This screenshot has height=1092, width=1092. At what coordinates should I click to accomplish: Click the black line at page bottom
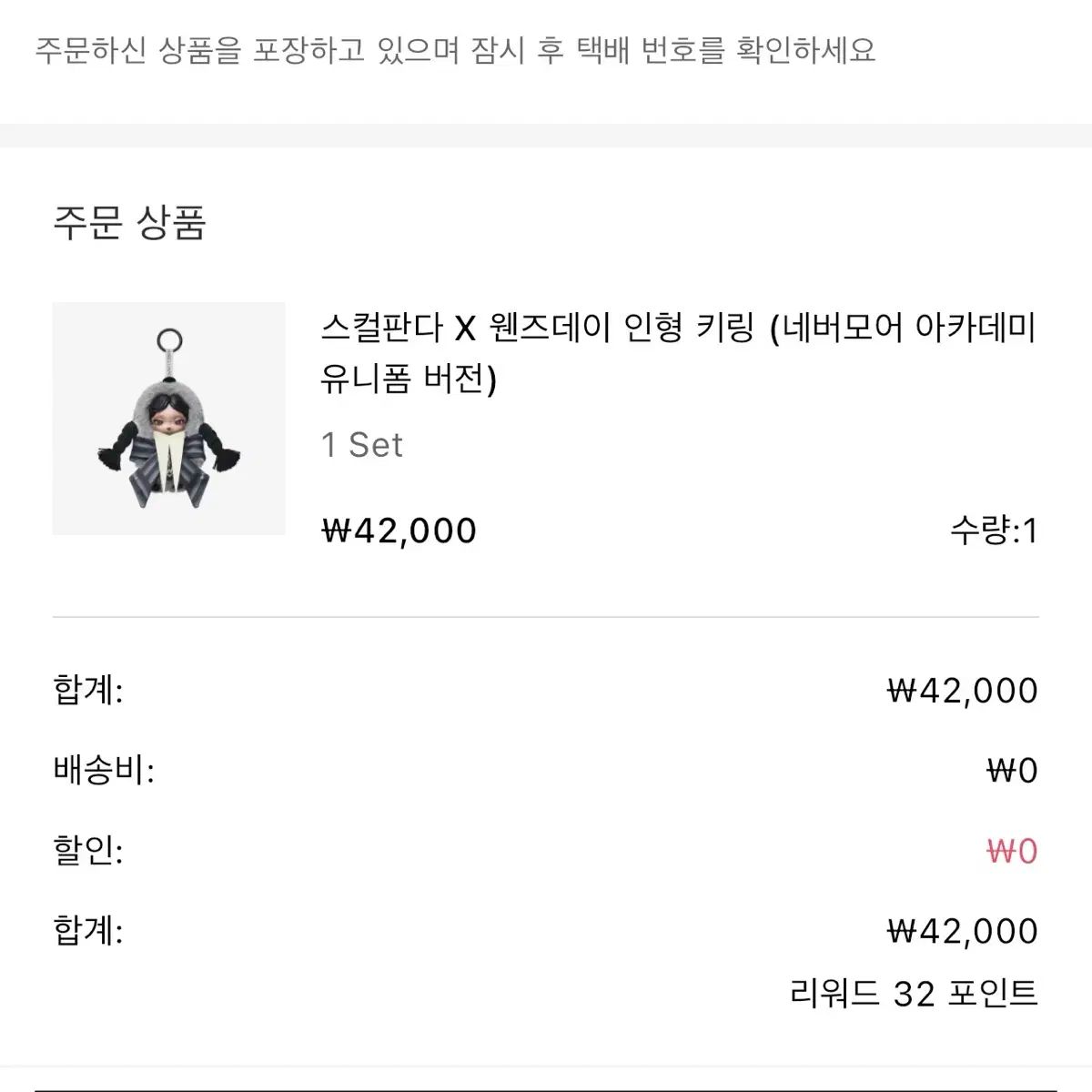coord(546,1088)
